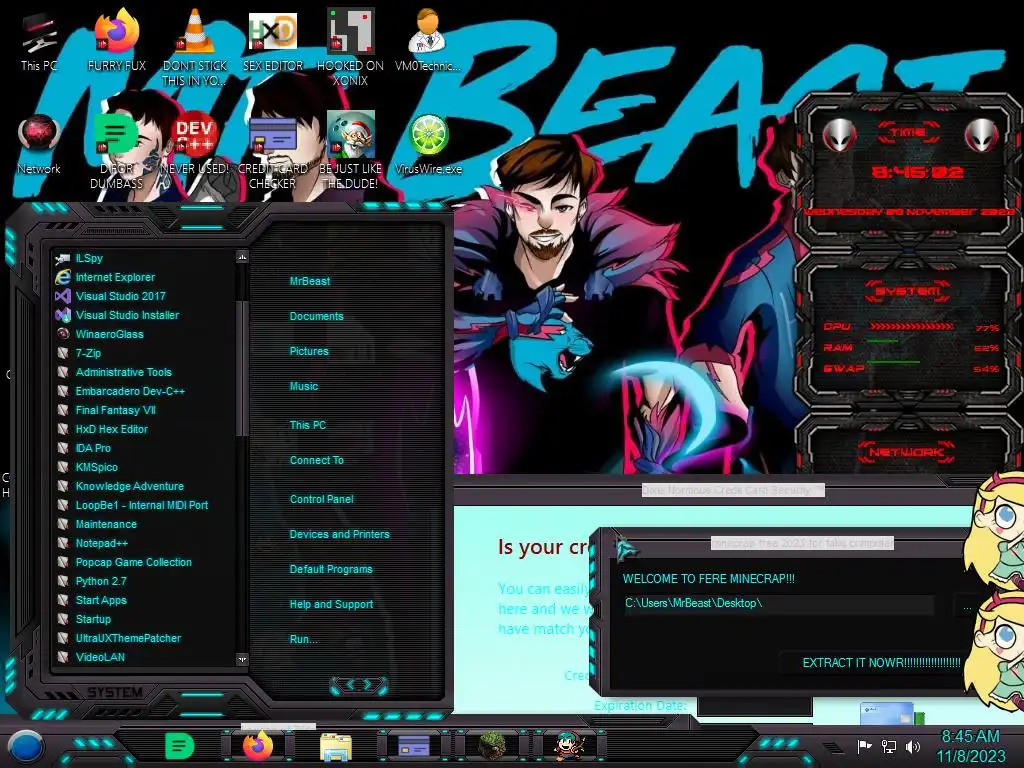Click the start menu scrollbar thumb

(242, 368)
